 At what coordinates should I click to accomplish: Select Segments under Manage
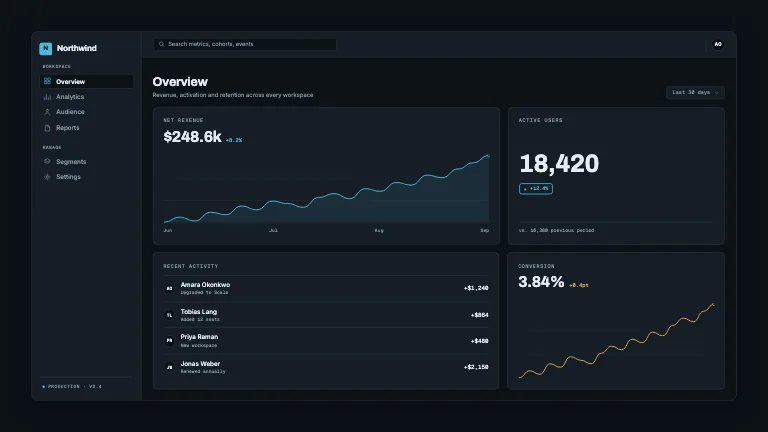pyautogui.click(x=86, y=162)
